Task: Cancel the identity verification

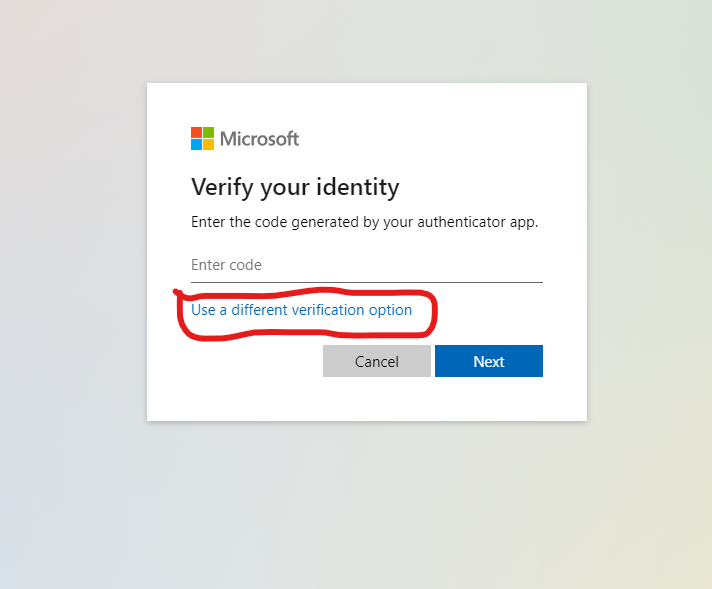Action: click(376, 361)
